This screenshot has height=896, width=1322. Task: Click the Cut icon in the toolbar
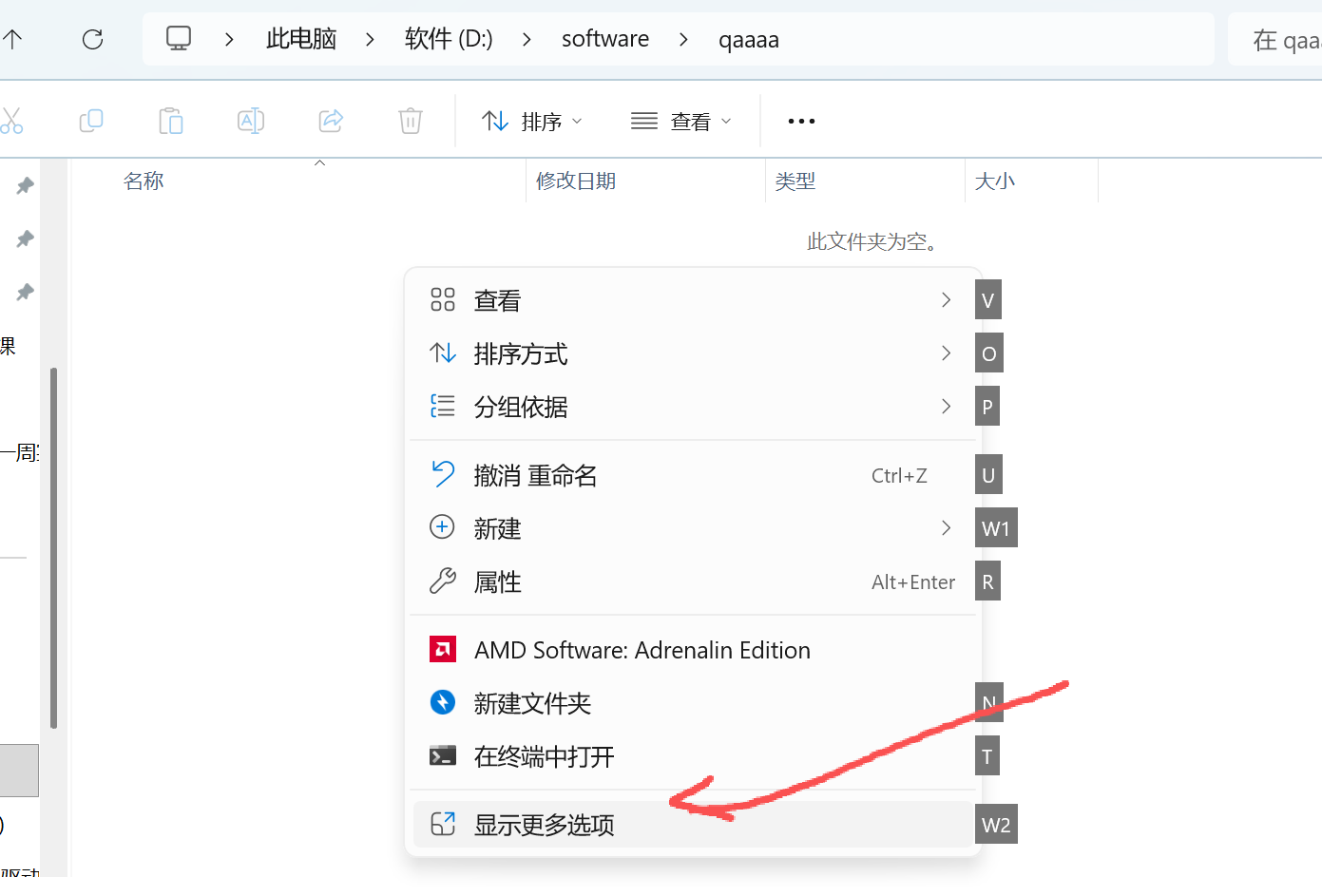[x=14, y=121]
